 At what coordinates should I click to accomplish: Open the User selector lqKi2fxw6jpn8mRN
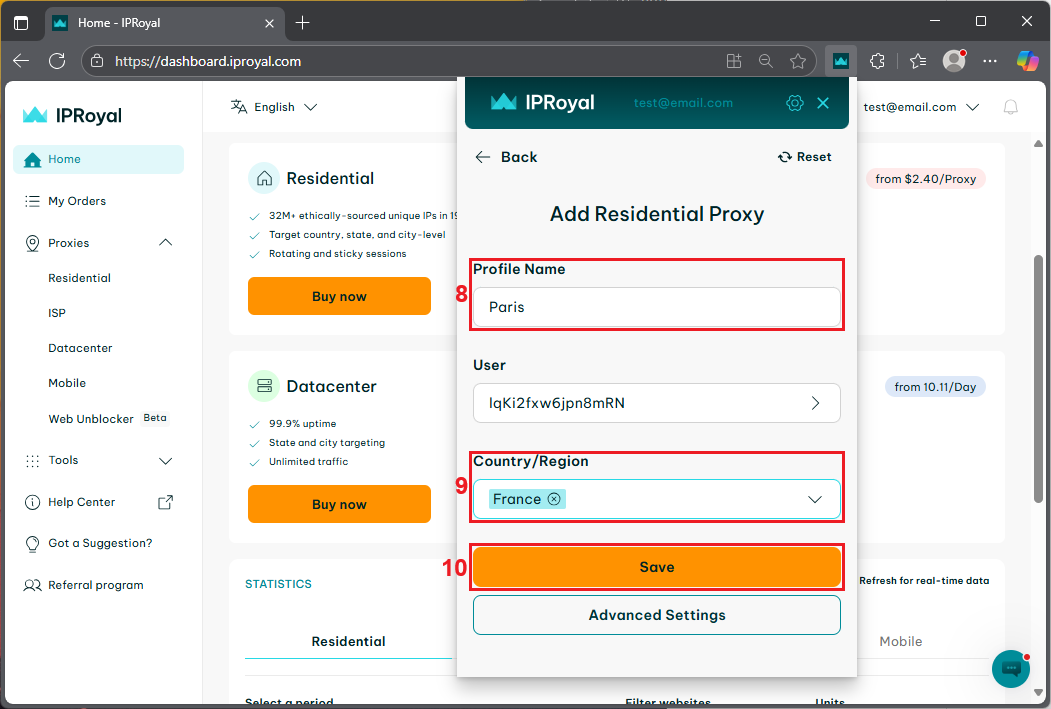click(656, 403)
